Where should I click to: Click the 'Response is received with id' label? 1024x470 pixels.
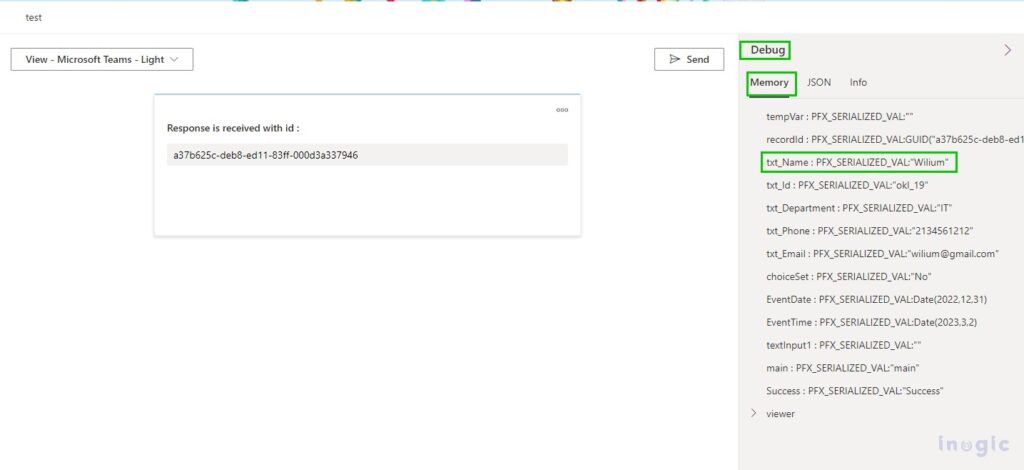[233, 128]
